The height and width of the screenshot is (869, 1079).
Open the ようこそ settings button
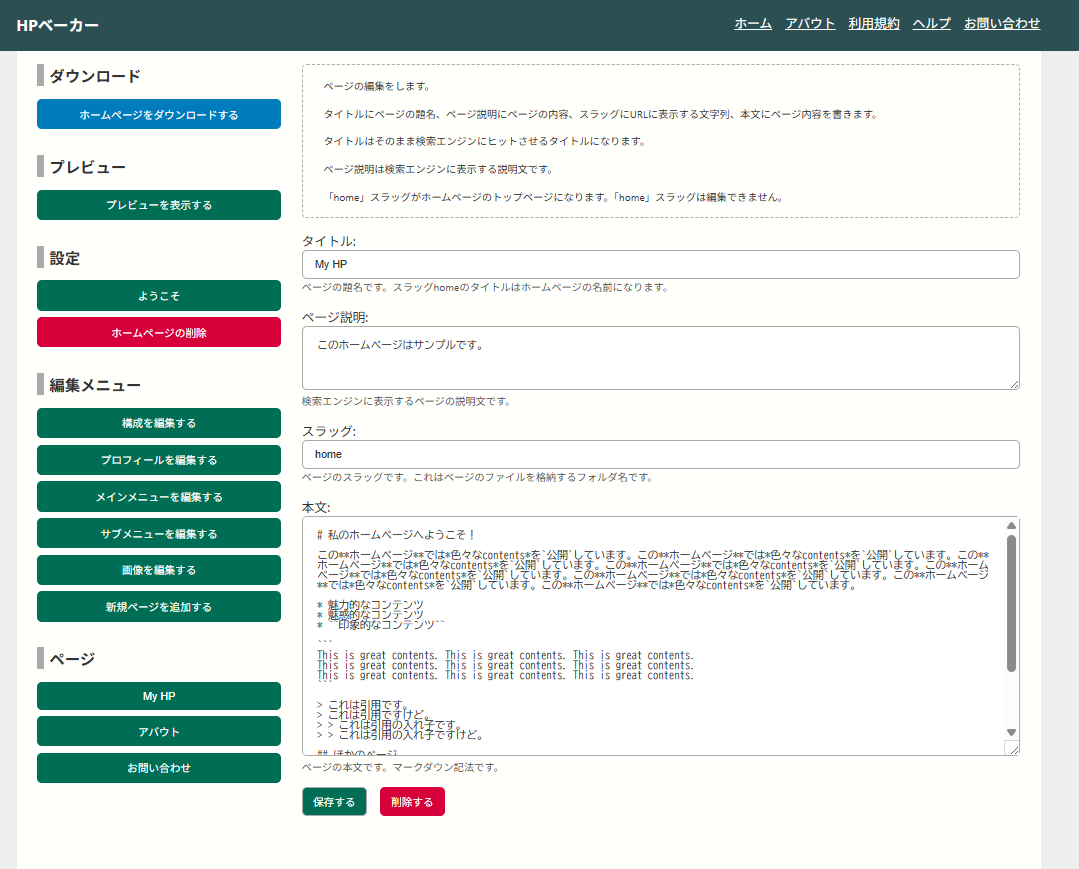[x=159, y=295]
